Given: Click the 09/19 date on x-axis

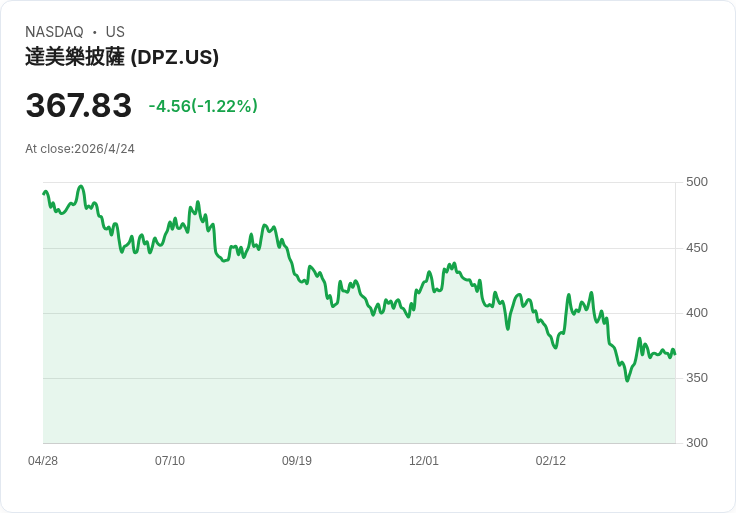Looking at the screenshot, I should (297, 461).
